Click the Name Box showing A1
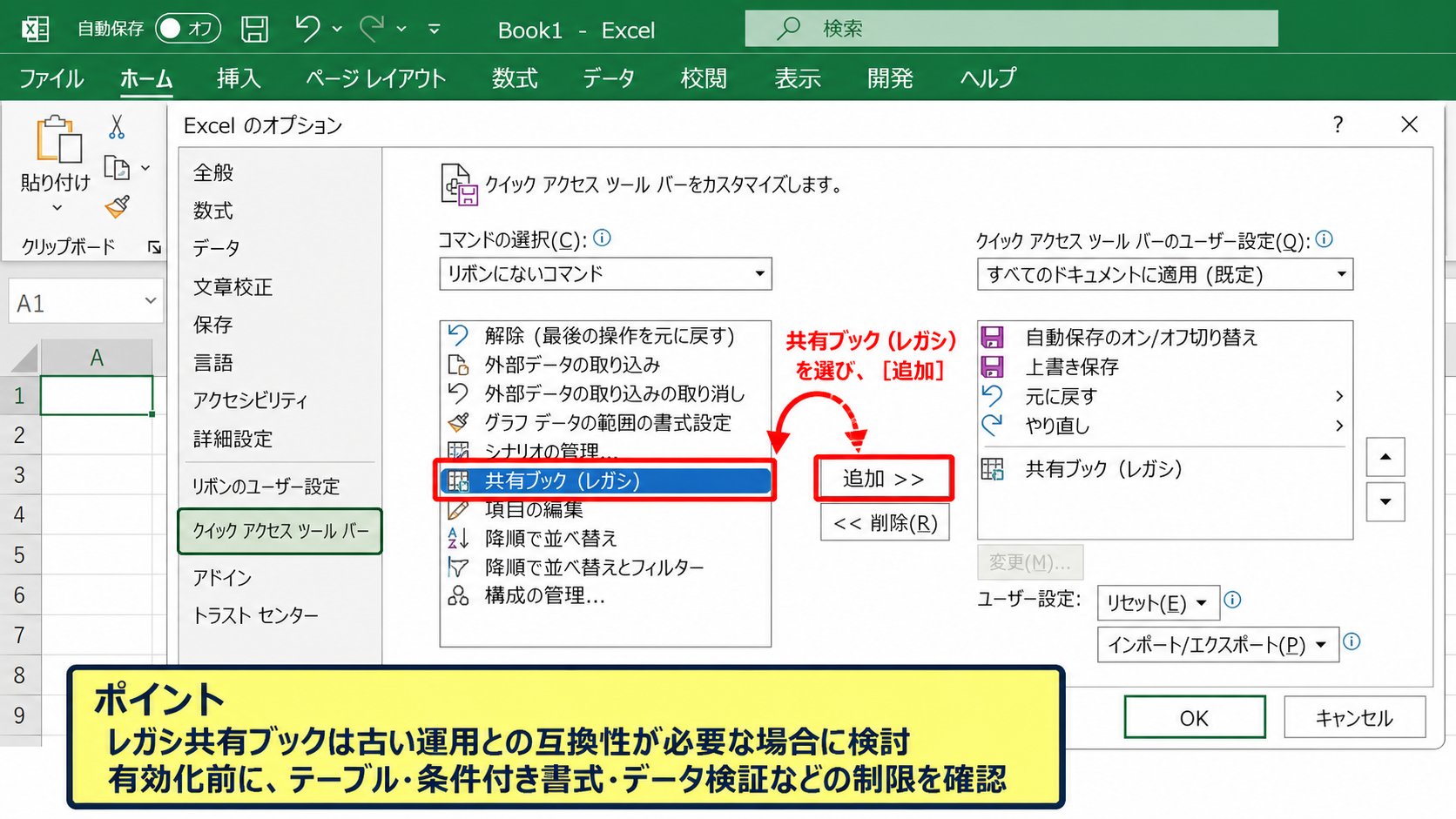 pyautogui.click(x=85, y=302)
